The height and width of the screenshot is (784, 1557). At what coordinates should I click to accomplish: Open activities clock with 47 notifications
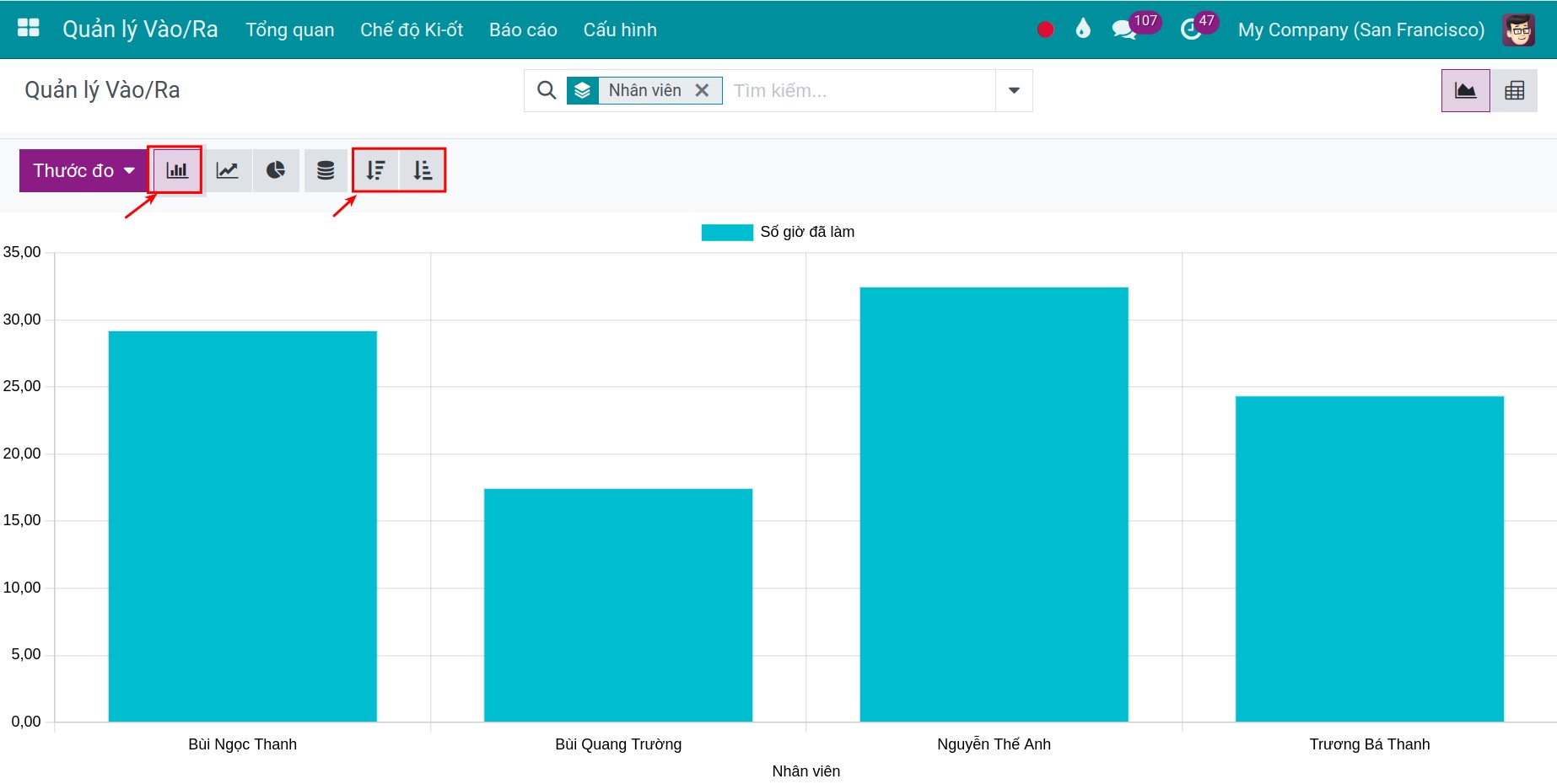(1199, 28)
